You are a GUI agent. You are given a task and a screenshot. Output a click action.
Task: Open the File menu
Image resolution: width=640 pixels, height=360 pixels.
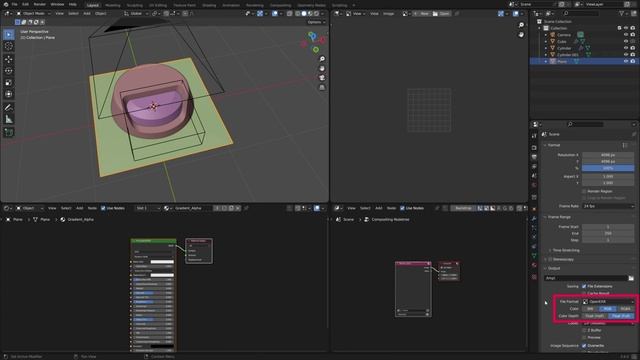[14, 4]
